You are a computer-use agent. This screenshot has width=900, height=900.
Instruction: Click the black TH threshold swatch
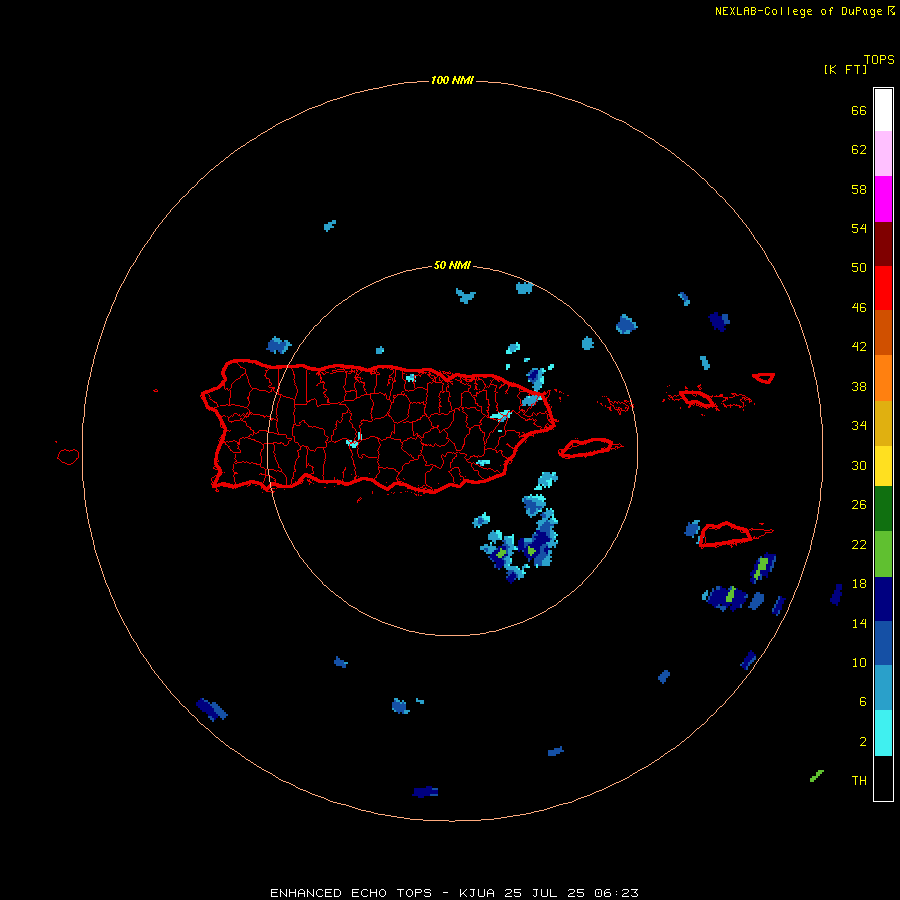(x=883, y=778)
